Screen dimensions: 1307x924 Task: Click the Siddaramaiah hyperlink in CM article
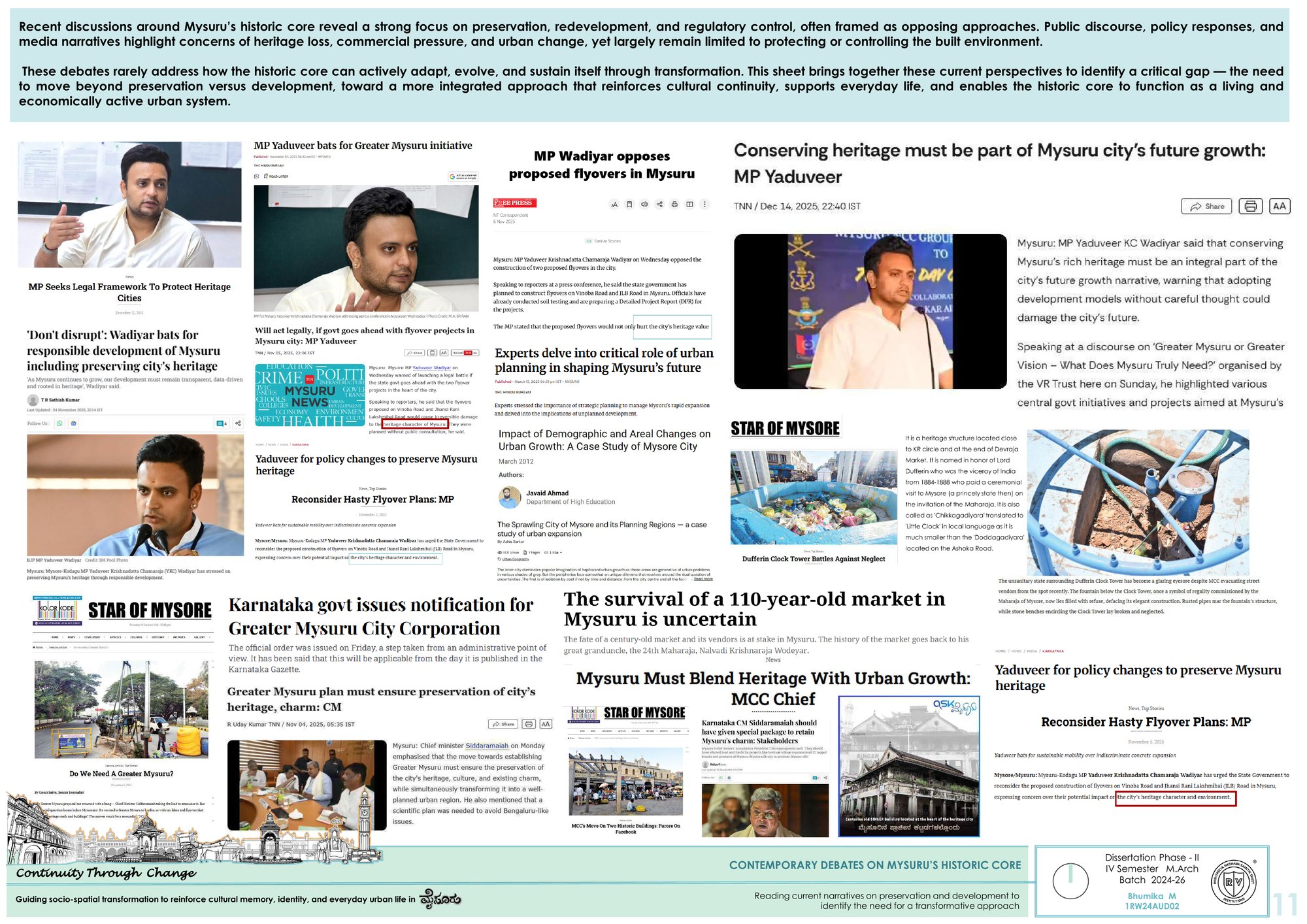(486, 746)
